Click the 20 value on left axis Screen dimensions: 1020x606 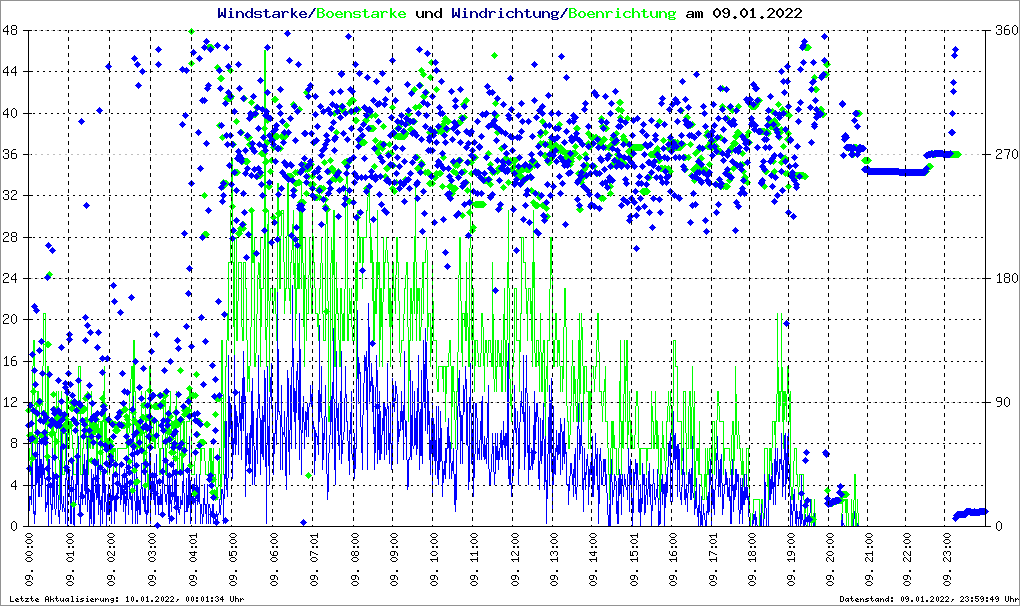pyautogui.click(x=12, y=319)
